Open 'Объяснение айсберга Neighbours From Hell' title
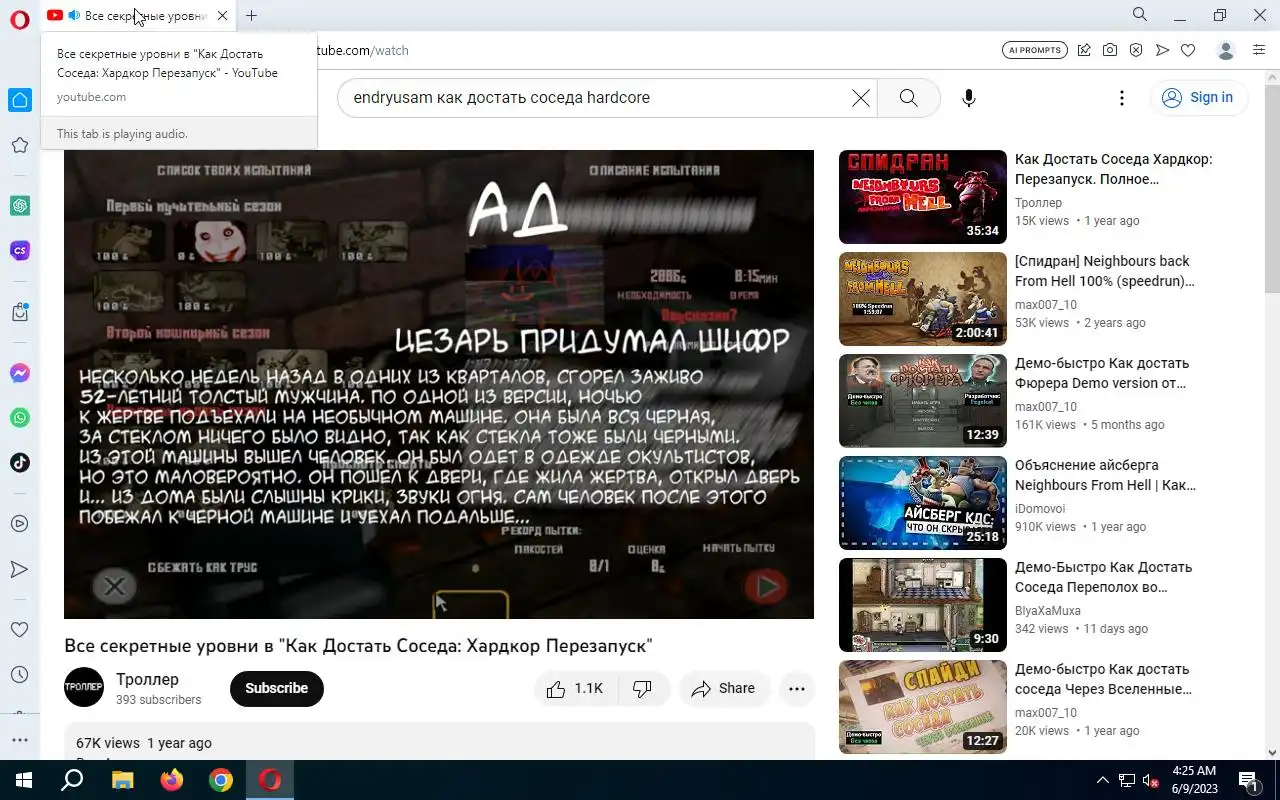The image size is (1280, 800). pos(1105,475)
